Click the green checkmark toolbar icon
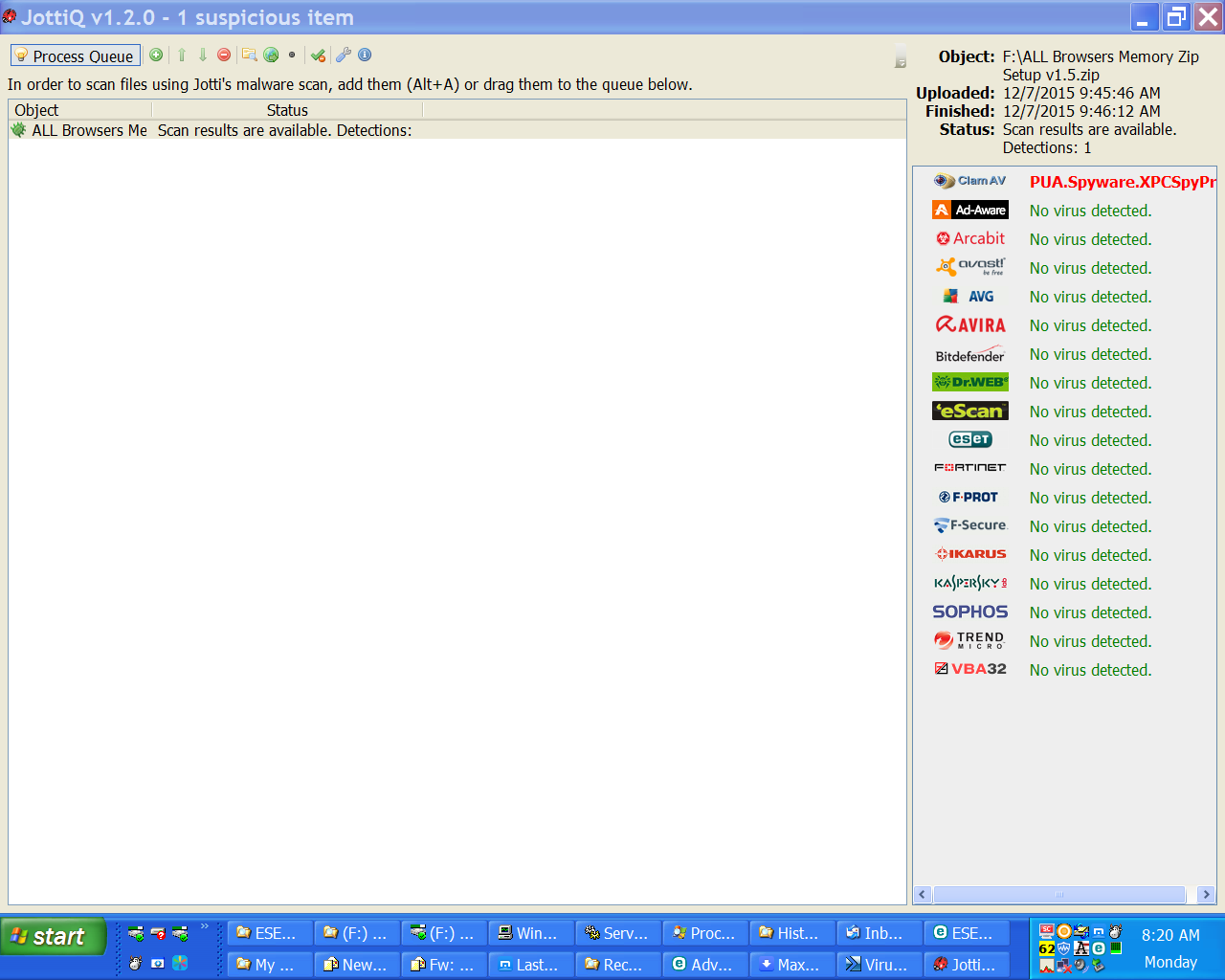This screenshot has height=980, width=1225. tap(319, 56)
